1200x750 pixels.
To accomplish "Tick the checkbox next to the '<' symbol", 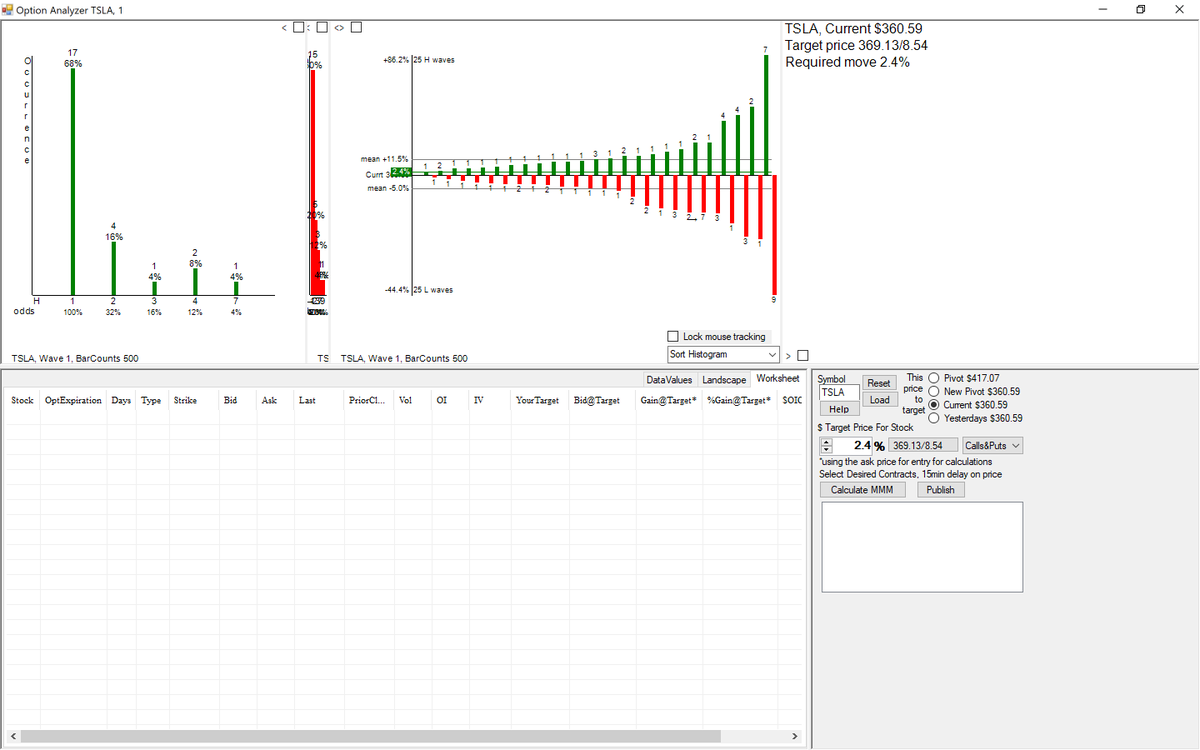I will [297, 27].
